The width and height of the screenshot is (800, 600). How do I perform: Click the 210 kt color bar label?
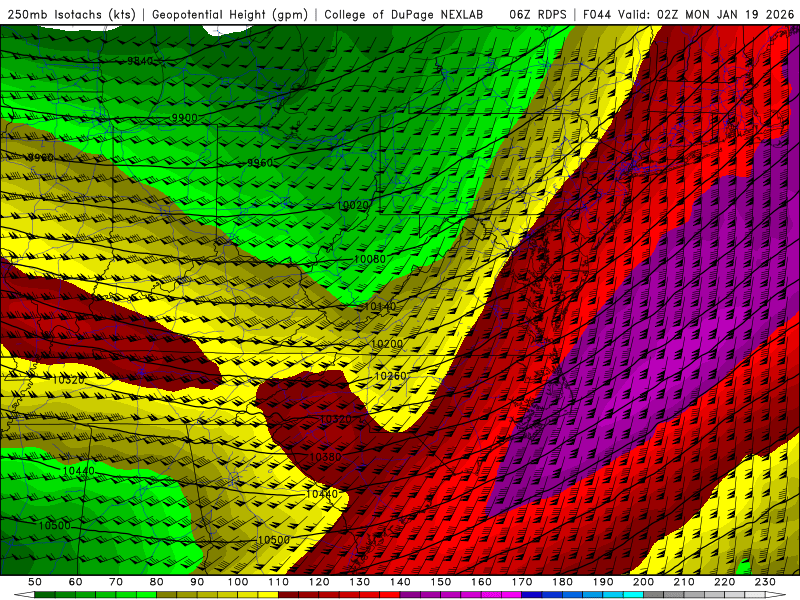684,582
